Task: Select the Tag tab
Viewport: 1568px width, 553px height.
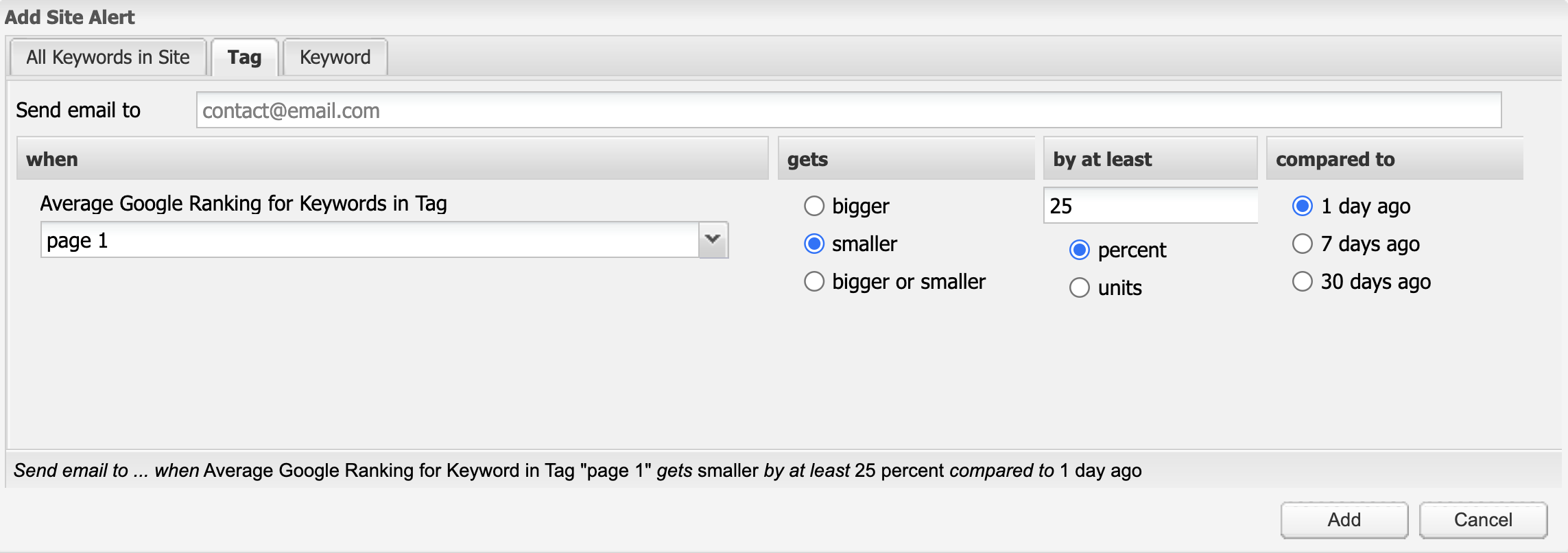Action: coord(244,57)
